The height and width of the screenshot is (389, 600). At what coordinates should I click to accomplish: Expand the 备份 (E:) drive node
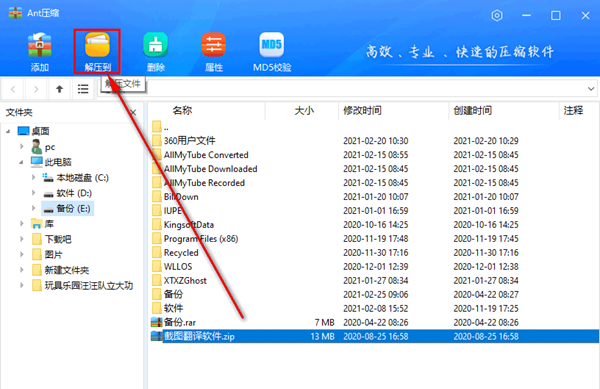(33, 208)
